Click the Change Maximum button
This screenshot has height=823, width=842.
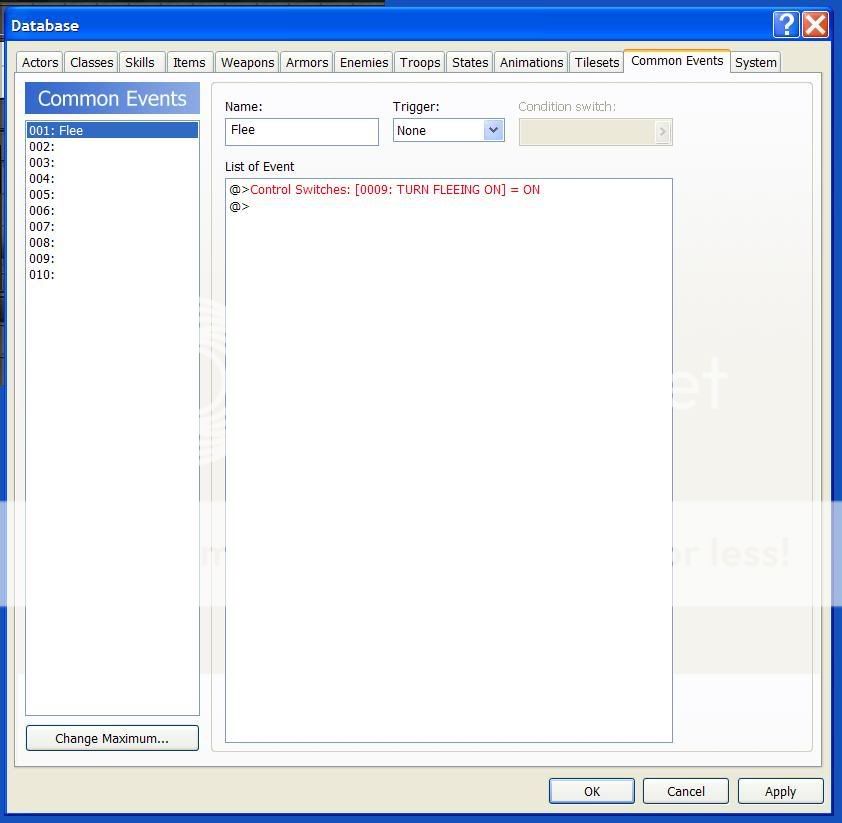pyautogui.click(x=112, y=738)
